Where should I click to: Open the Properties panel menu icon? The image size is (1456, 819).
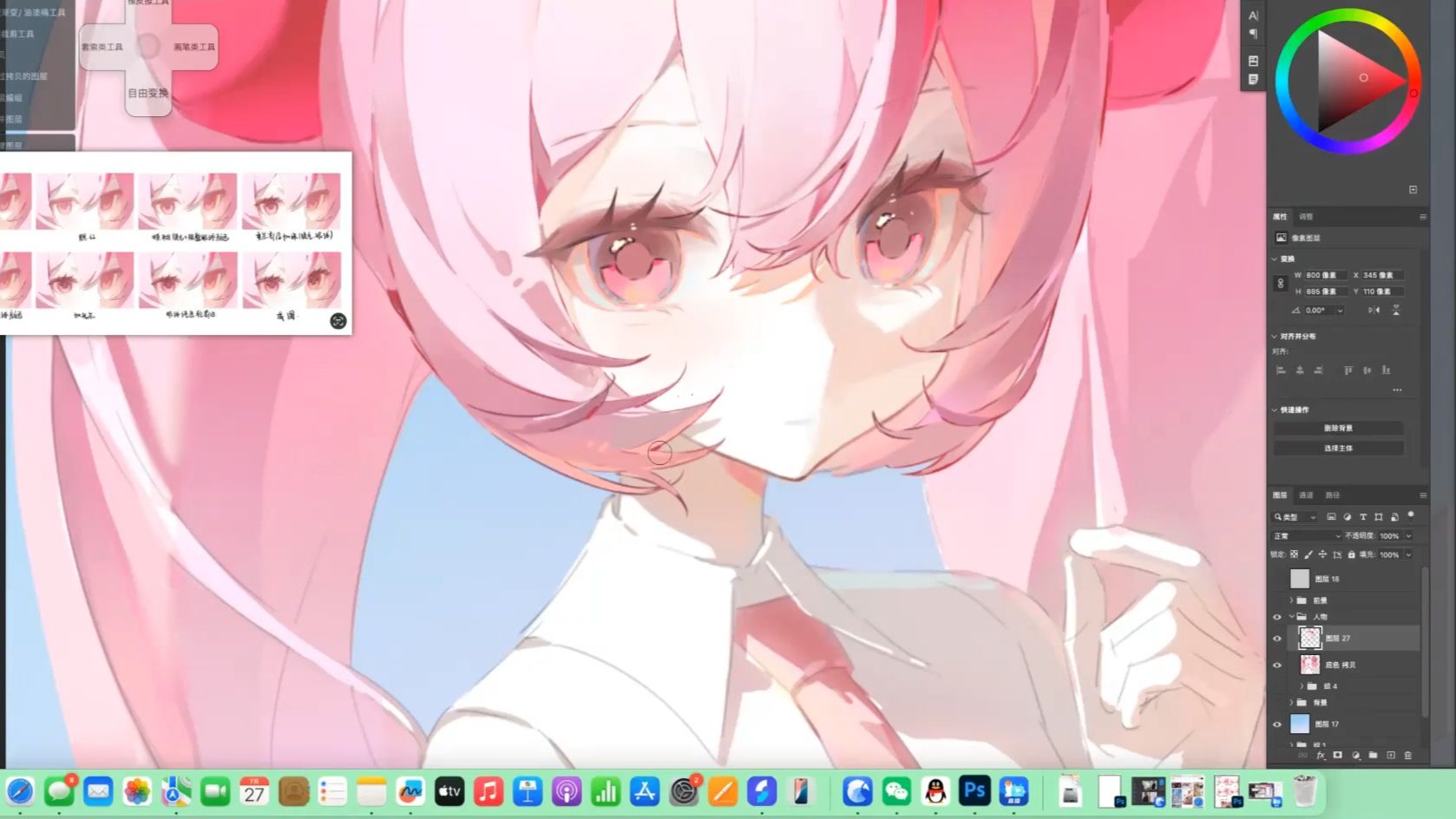coord(1423,217)
